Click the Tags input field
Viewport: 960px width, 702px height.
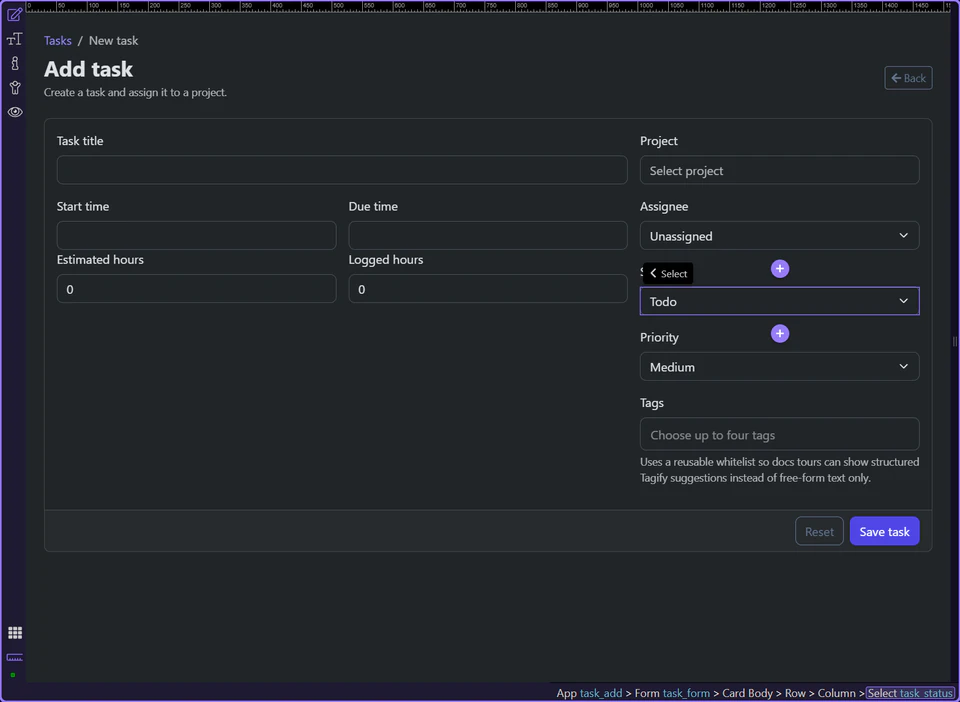point(779,434)
